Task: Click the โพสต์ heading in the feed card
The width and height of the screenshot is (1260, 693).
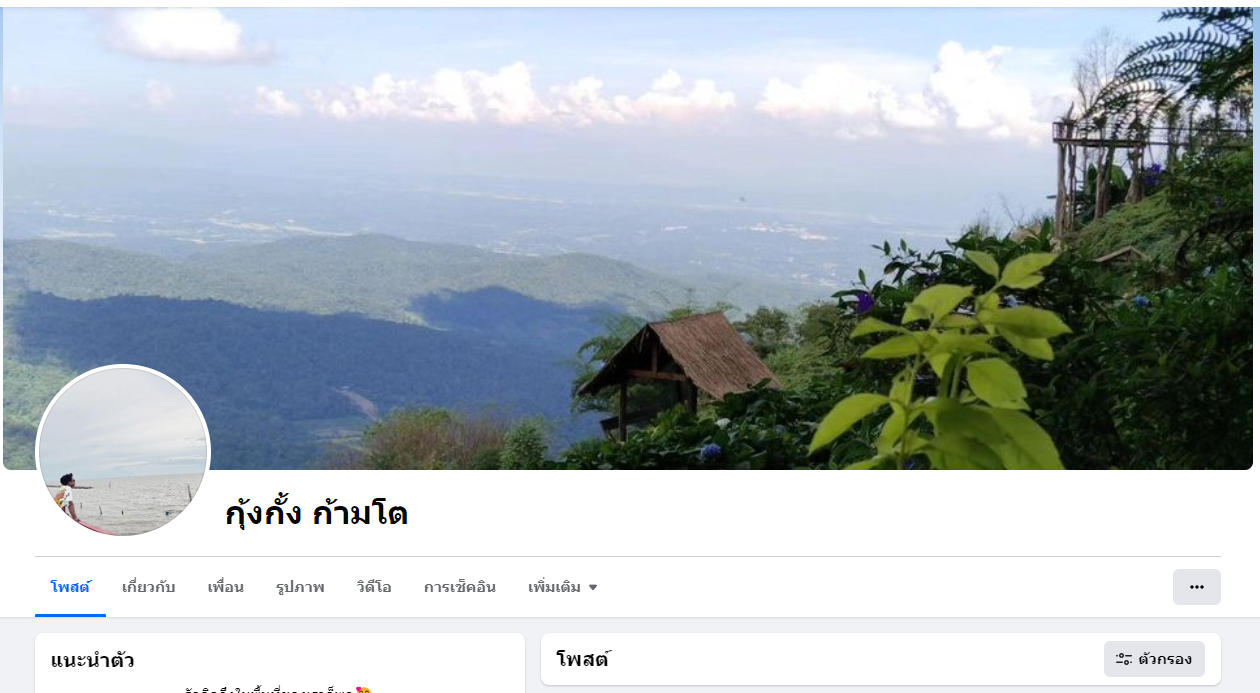Action: point(583,659)
